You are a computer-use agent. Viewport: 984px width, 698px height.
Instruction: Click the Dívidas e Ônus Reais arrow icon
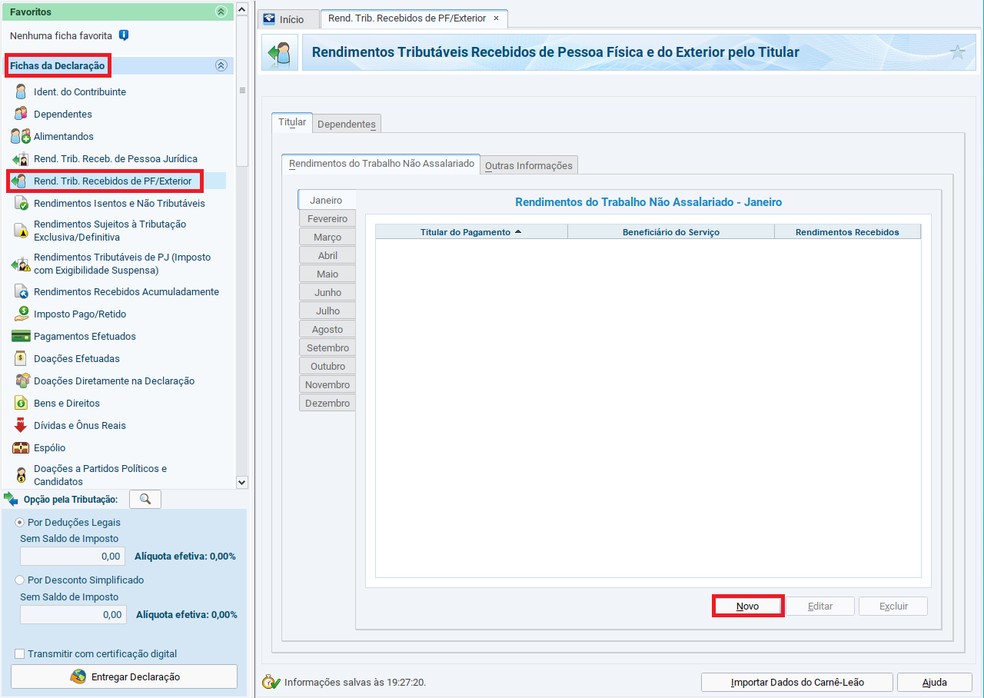coord(20,425)
